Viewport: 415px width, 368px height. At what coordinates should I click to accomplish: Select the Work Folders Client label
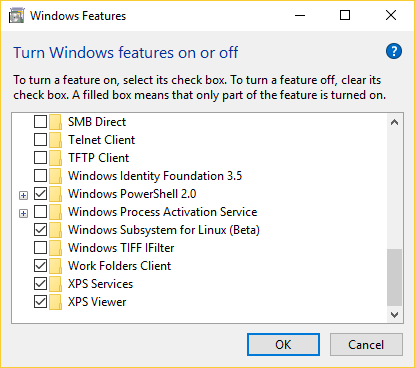tap(120, 266)
